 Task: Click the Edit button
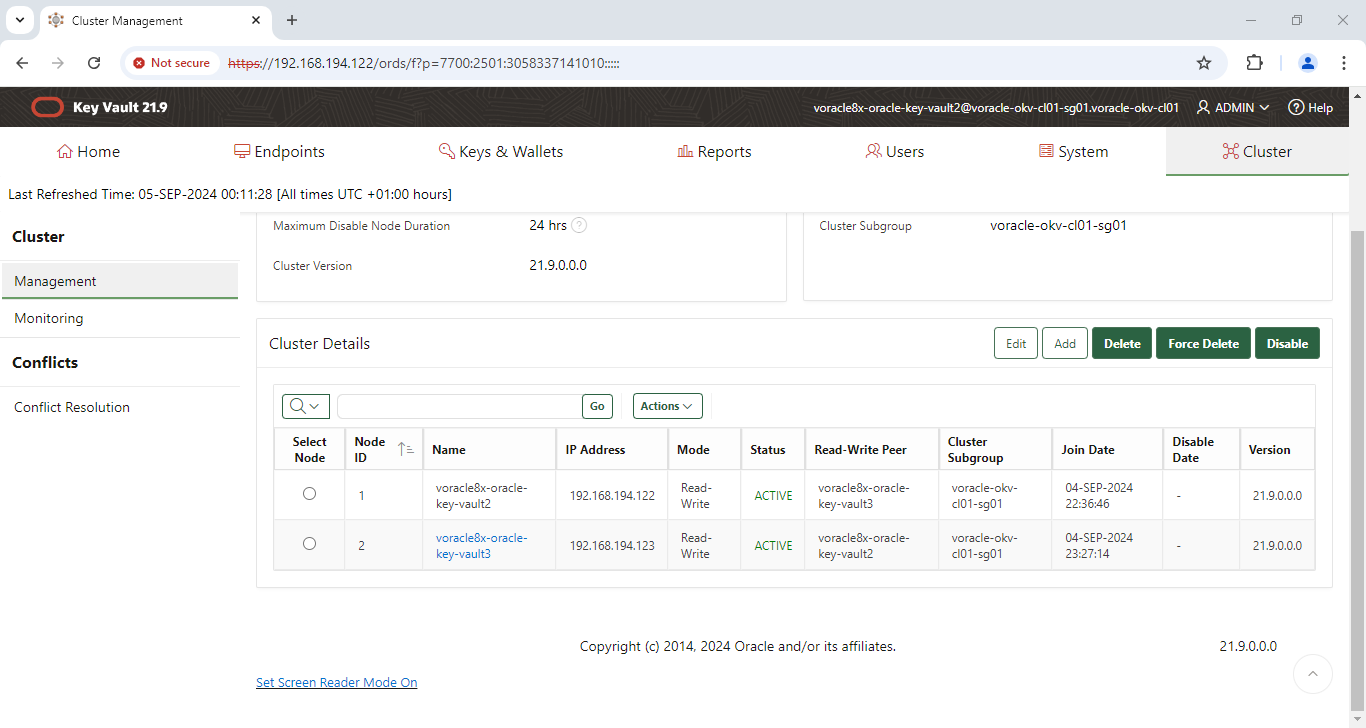[x=1016, y=343]
